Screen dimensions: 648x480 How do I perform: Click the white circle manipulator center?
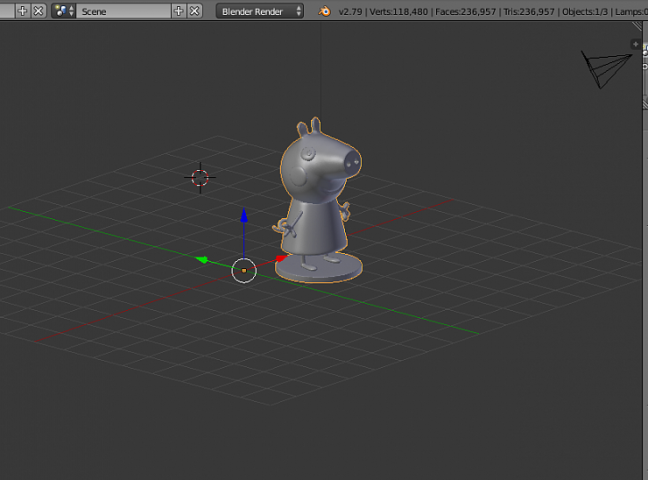244,270
